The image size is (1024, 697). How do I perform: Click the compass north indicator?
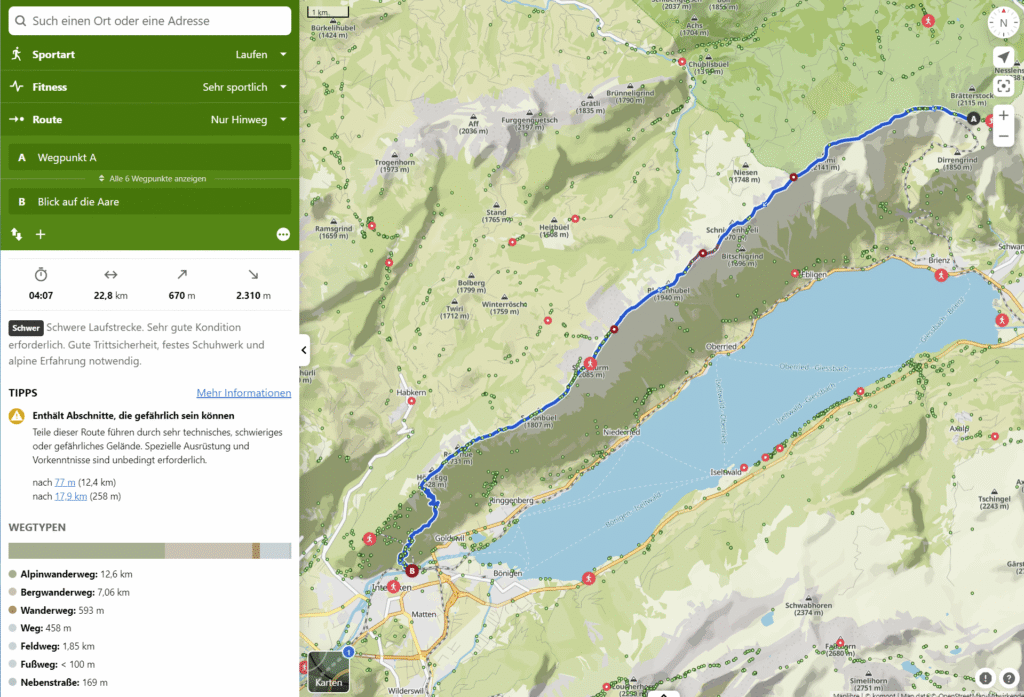(x=1003, y=24)
